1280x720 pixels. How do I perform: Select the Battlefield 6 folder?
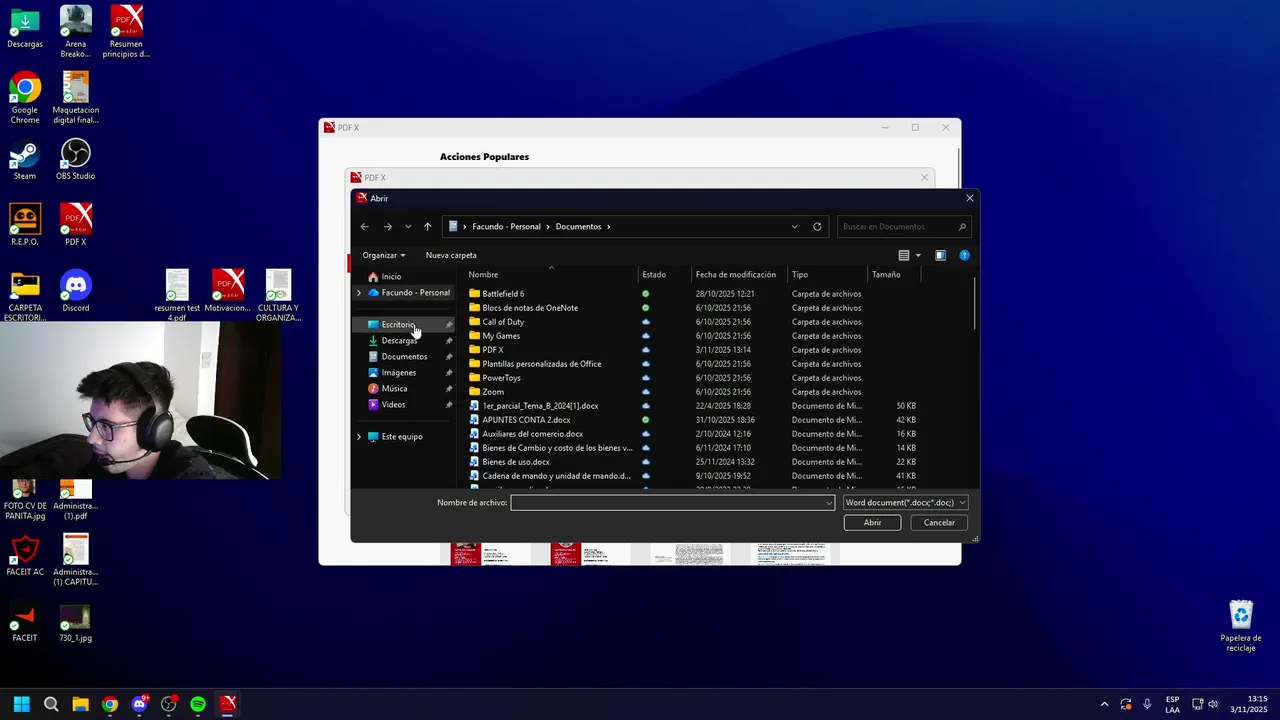pyautogui.click(x=503, y=294)
